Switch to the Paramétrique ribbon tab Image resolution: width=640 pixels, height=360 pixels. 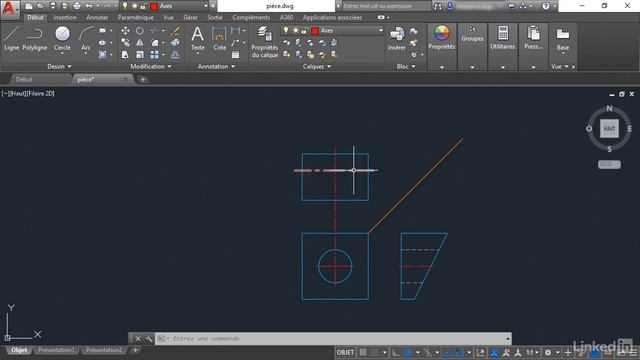click(136, 18)
